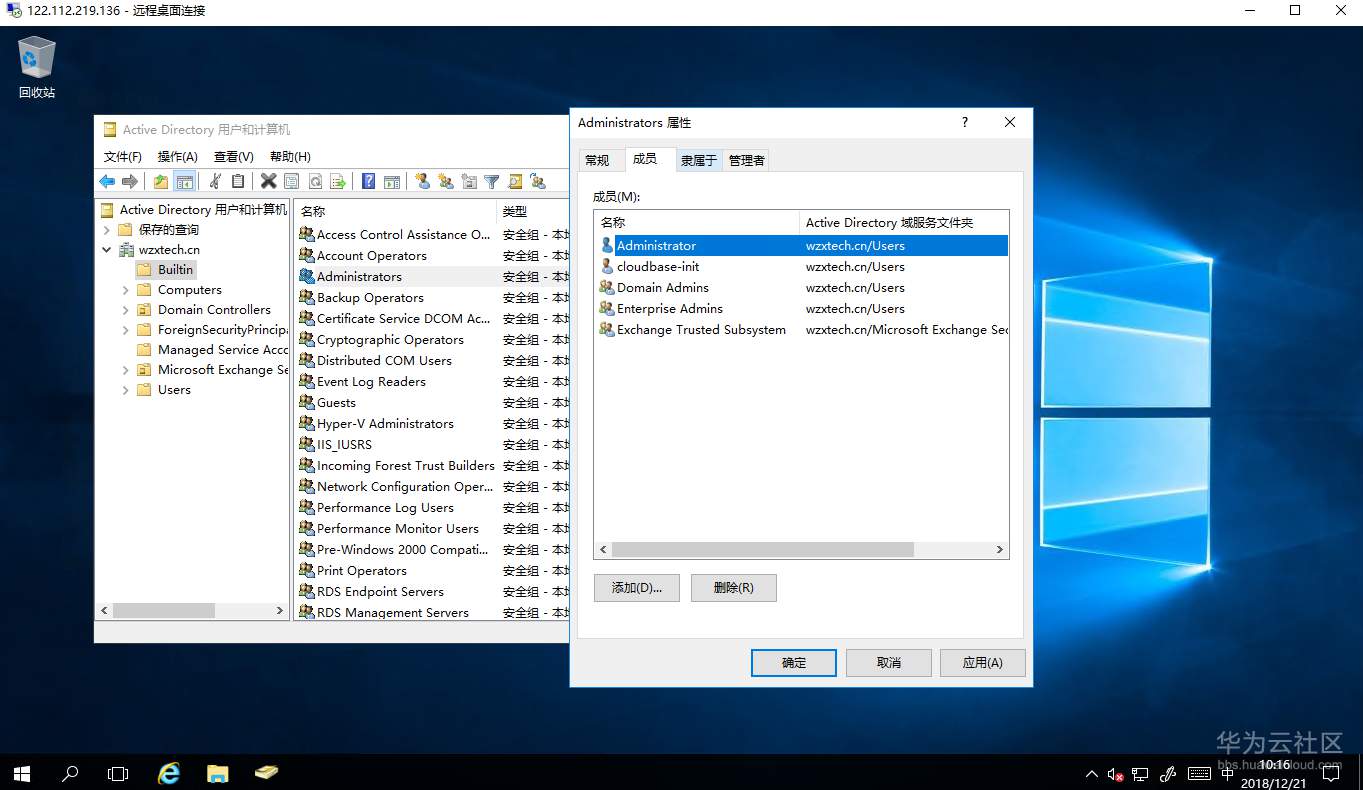The image size is (1363, 790).
Task: Expand the Microsoft Exchange tree node
Action: tap(126, 370)
